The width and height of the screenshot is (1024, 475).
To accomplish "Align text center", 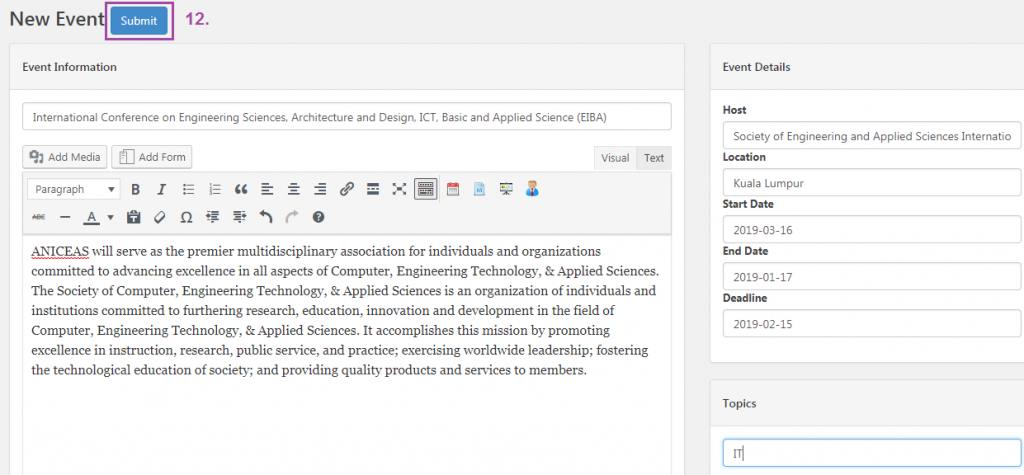I will pos(294,189).
